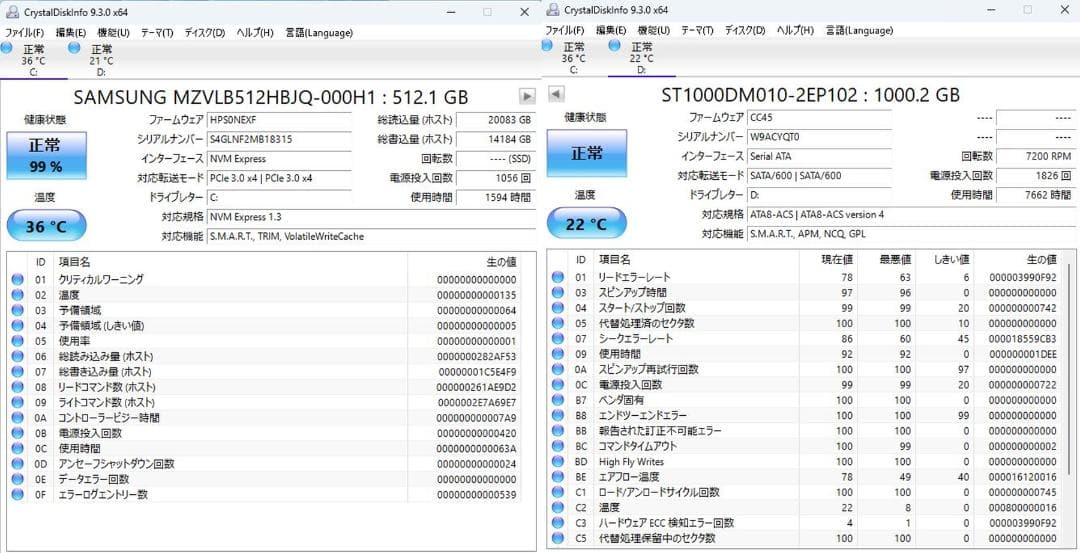Open 言語(Language) menu in right window
Image resolution: width=1080 pixels, height=553 pixels.
[x=860, y=30]
